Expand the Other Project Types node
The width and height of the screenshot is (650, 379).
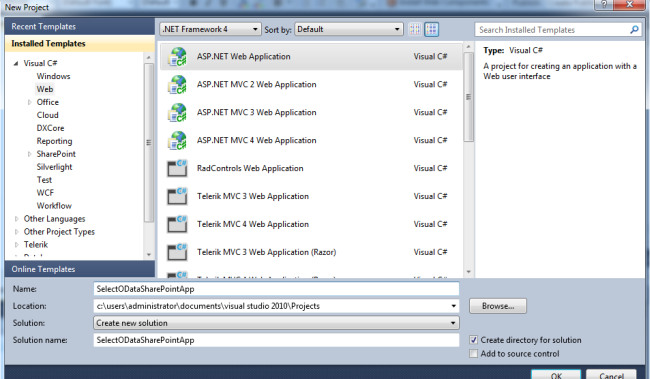pos(17,232)
